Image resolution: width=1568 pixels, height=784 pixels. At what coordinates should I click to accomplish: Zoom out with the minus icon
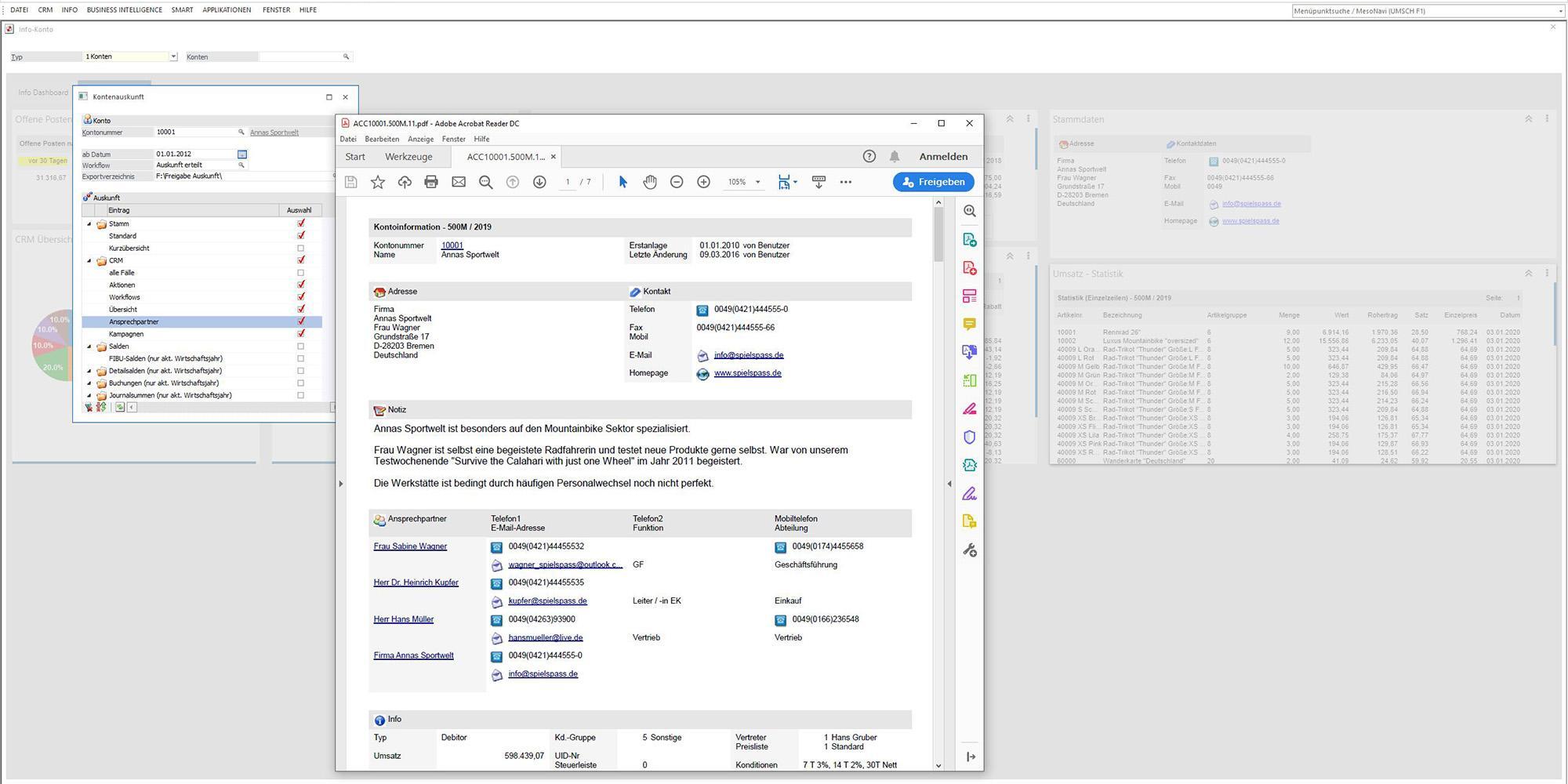point(677,182)
